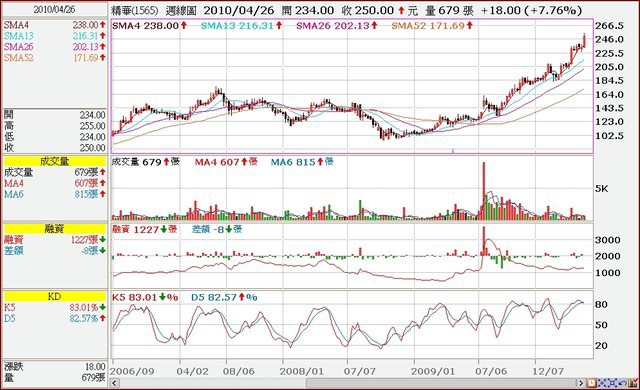Click the calendar/clock period icon
640x390 pixels.
[x=591, y=383]
